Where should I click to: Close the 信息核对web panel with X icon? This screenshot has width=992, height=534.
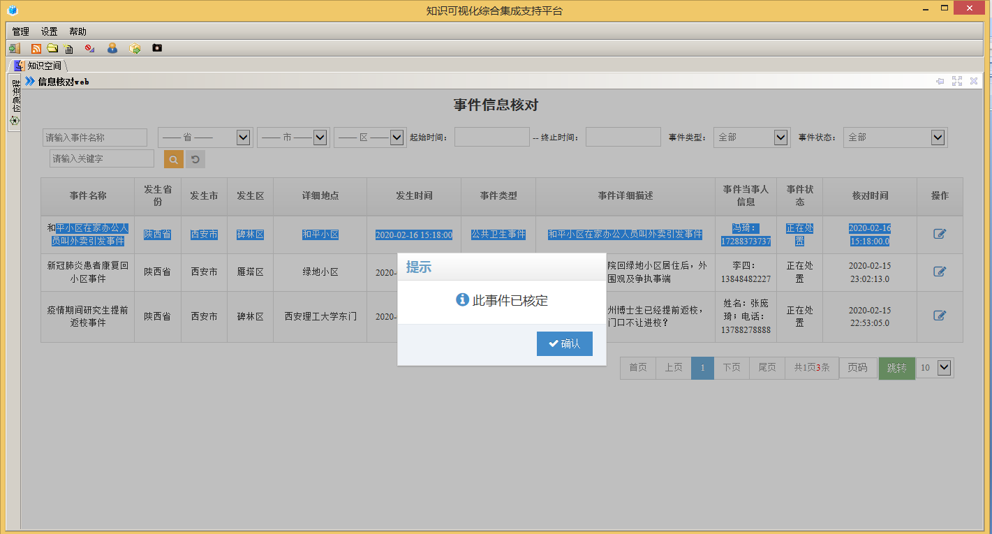click(974, 81)
